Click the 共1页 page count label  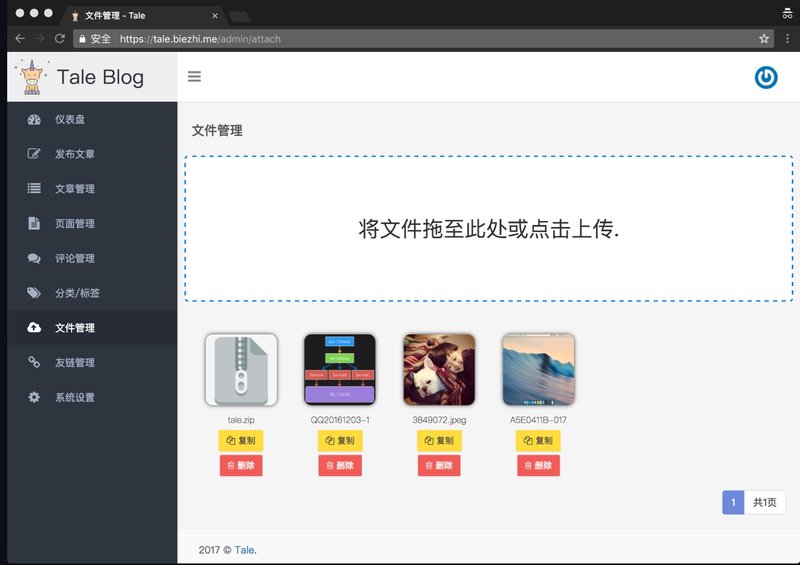click(765, 502)
